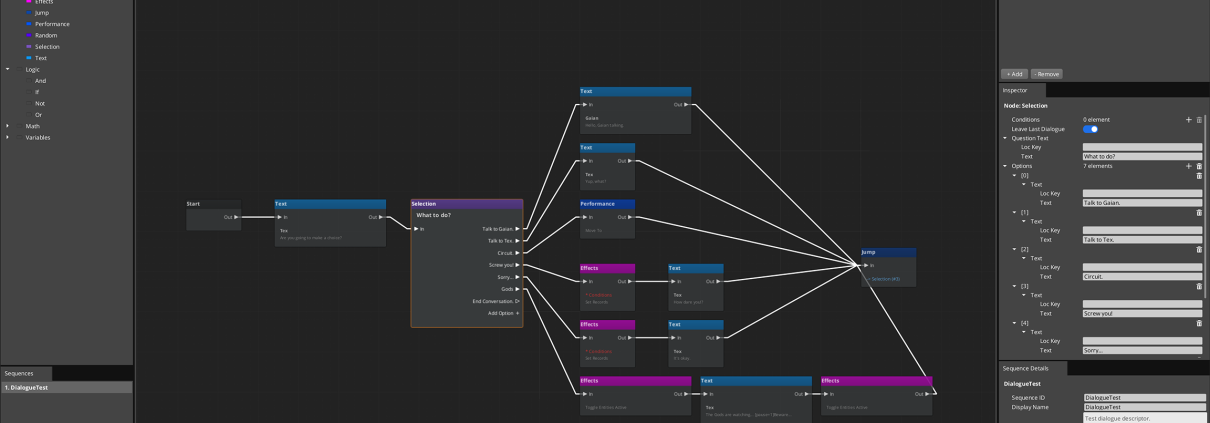The image size is (1210, 423).
Task: Click the 'Talk to Gaian.' output port arrow
Action: pyautogui.click(x=517, y=229)
